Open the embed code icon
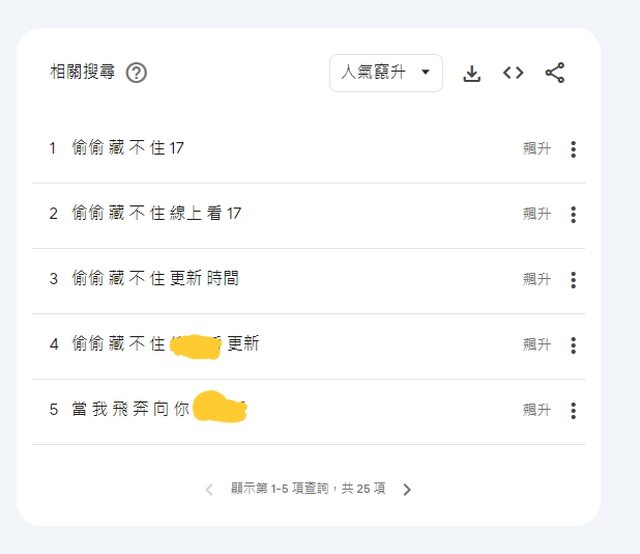This screenshot has width=640, height=554. 513,73
